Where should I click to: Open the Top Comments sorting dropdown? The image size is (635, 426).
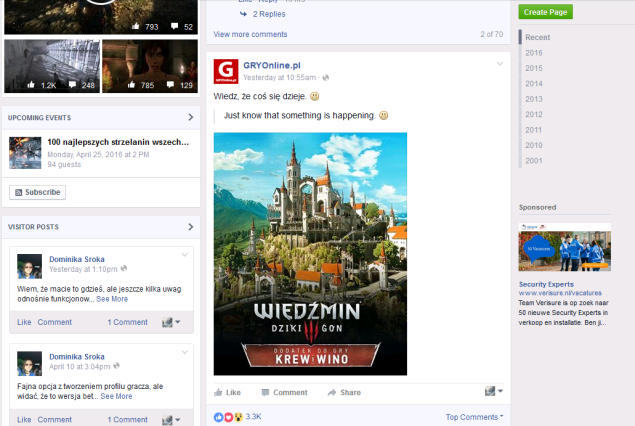(474, 417)
